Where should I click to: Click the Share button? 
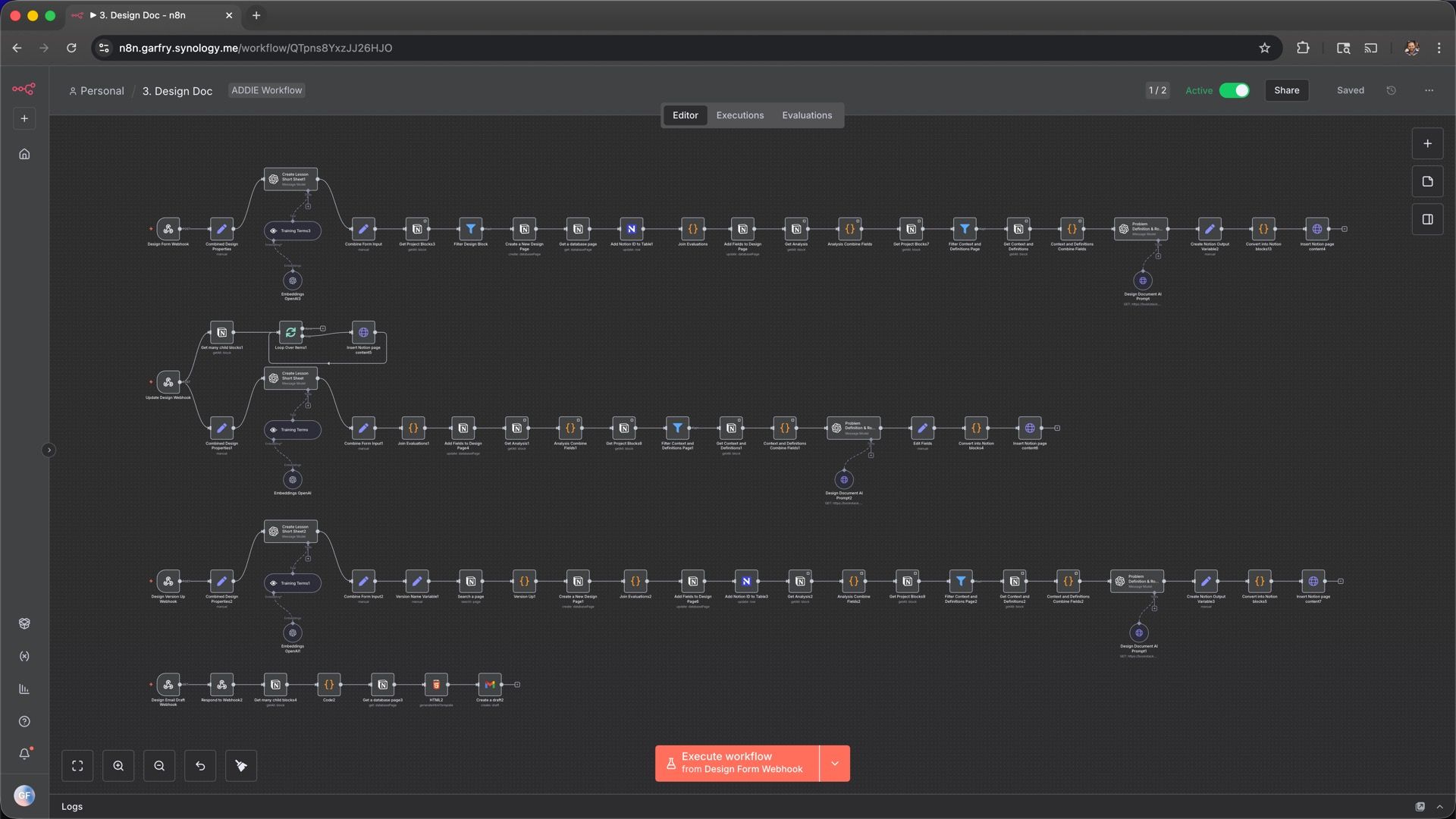click(x=1286, y=90)
